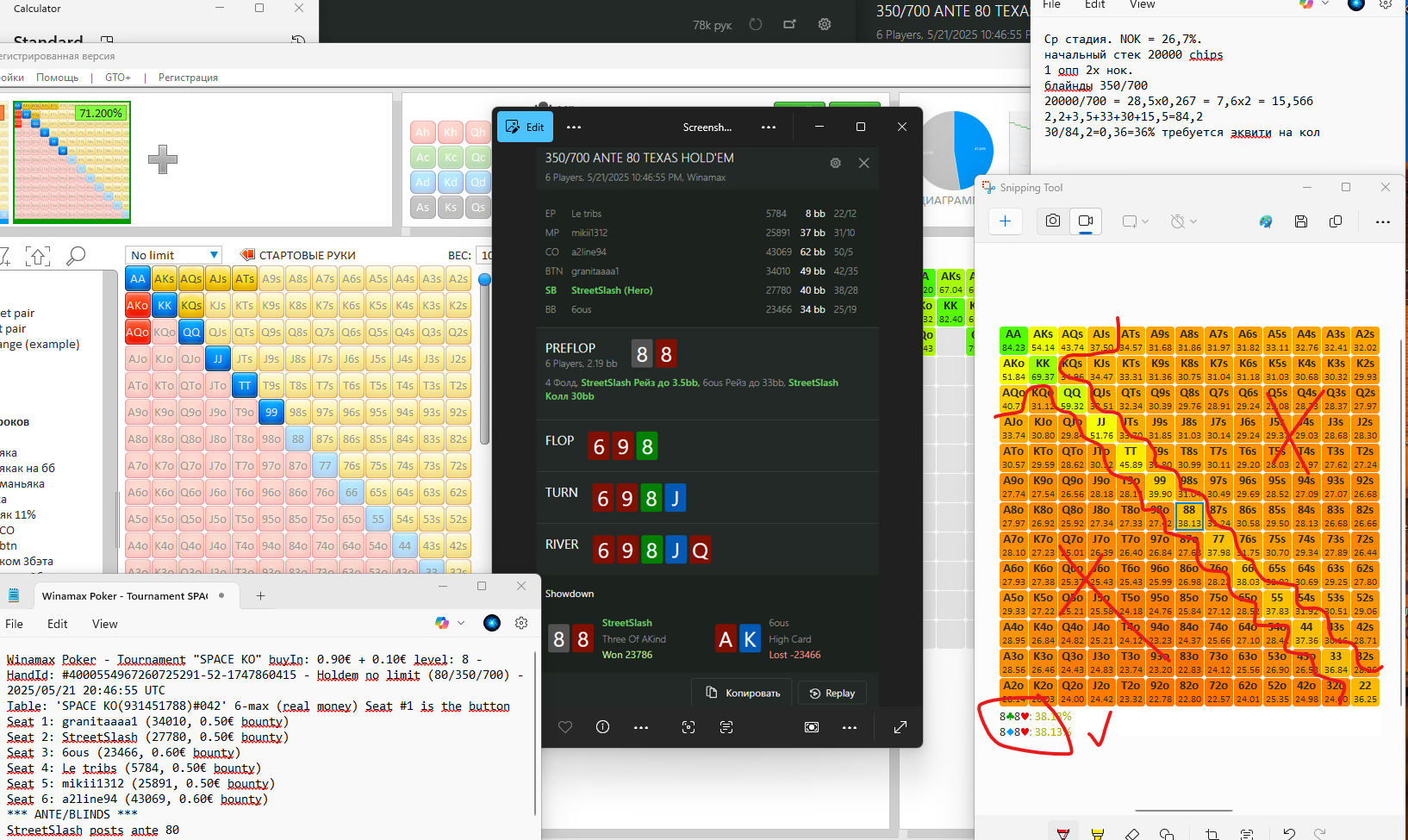The image size is (1408, 840).
Task: Click the Edit button in Photos viewer
Action: [525, 127]
